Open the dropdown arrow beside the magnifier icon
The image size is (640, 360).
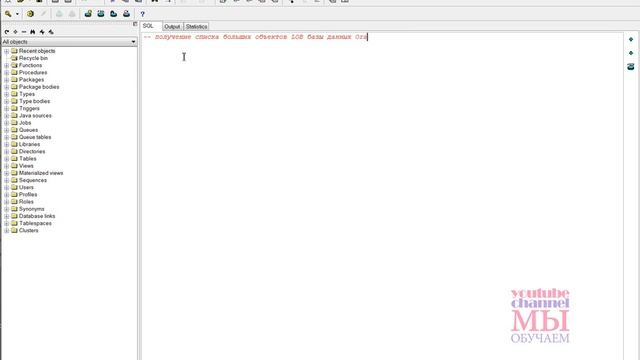tap(17, 14)
